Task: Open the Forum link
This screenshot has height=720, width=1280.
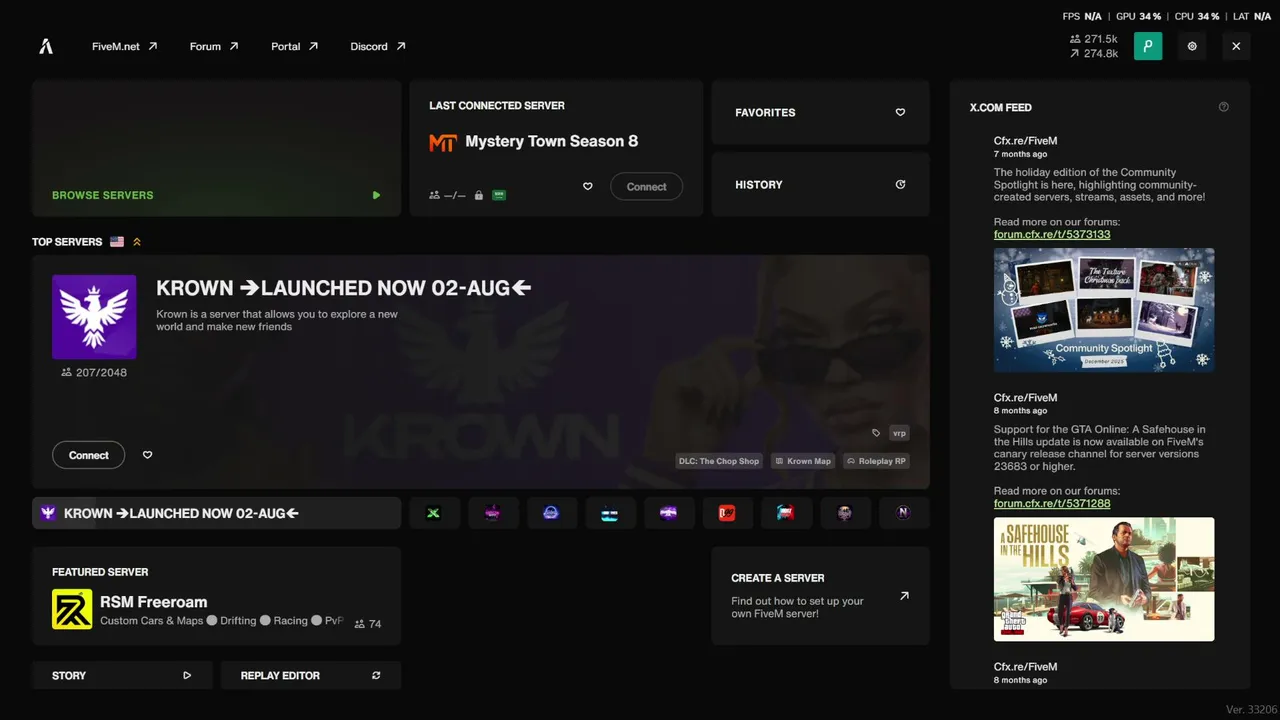Action: (x=214, y=46)
